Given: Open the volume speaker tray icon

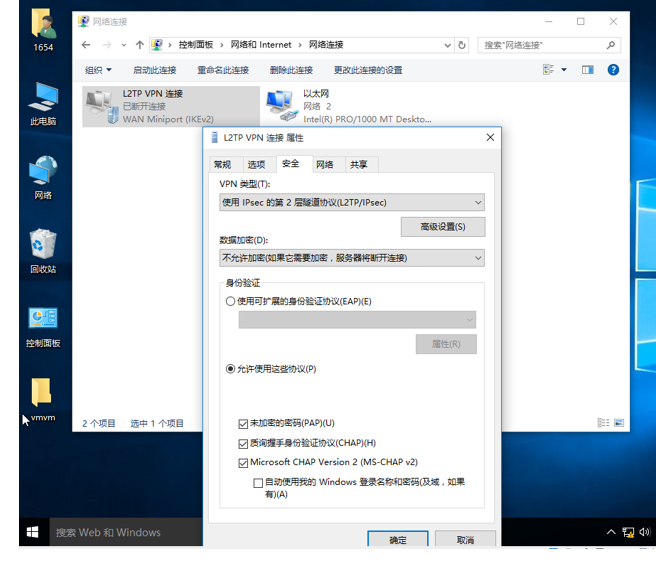Looking at the screenshot, I should click(x=644, y=532).
